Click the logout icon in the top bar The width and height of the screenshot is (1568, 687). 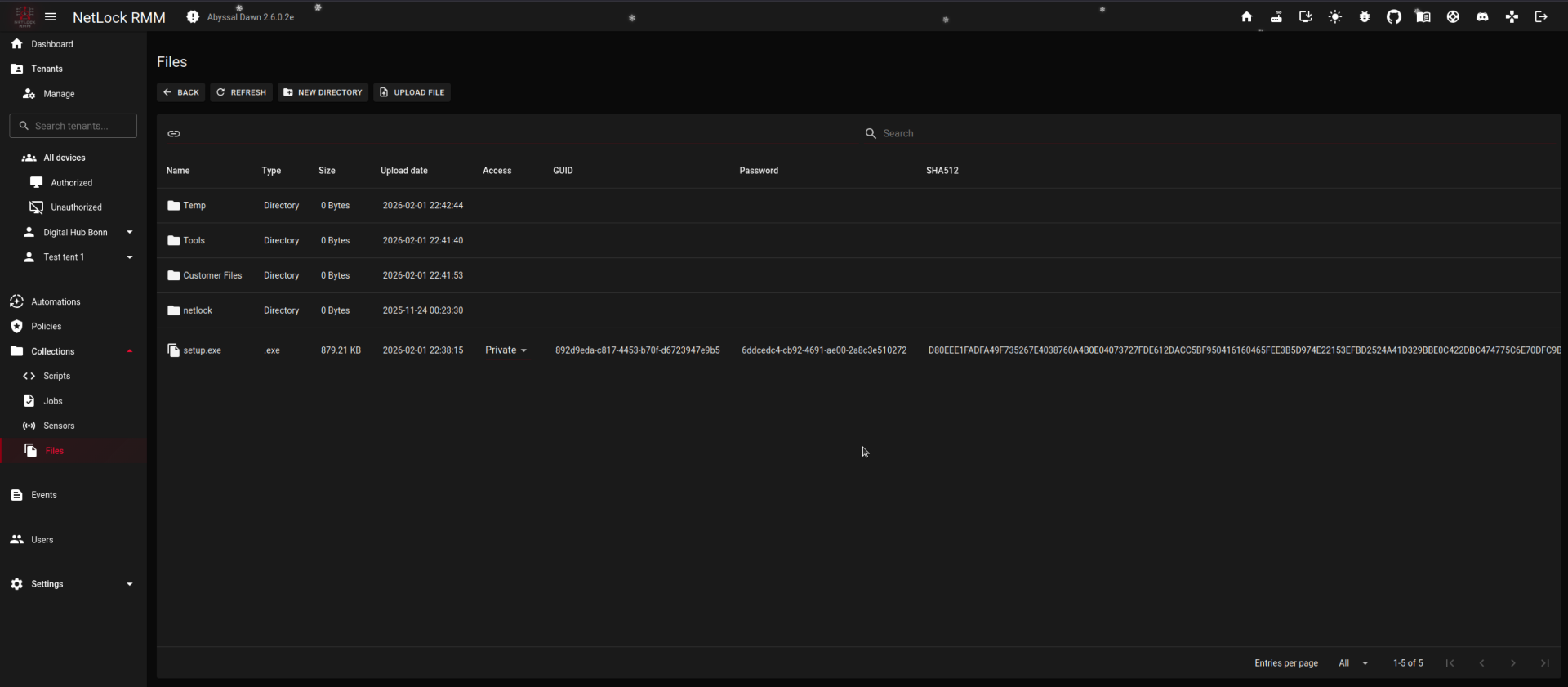(1541, 17)
